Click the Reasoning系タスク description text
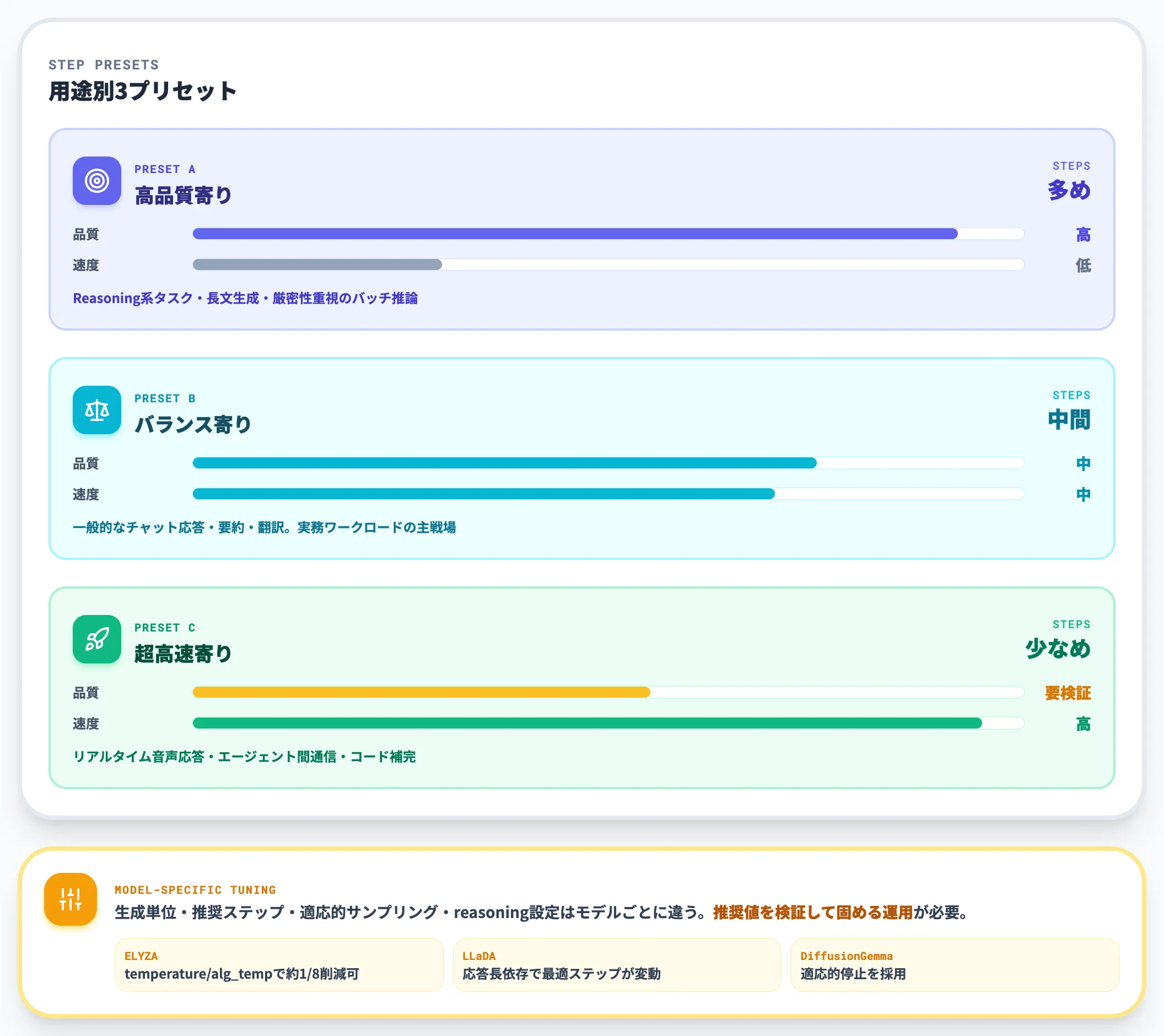 point(245,298)
